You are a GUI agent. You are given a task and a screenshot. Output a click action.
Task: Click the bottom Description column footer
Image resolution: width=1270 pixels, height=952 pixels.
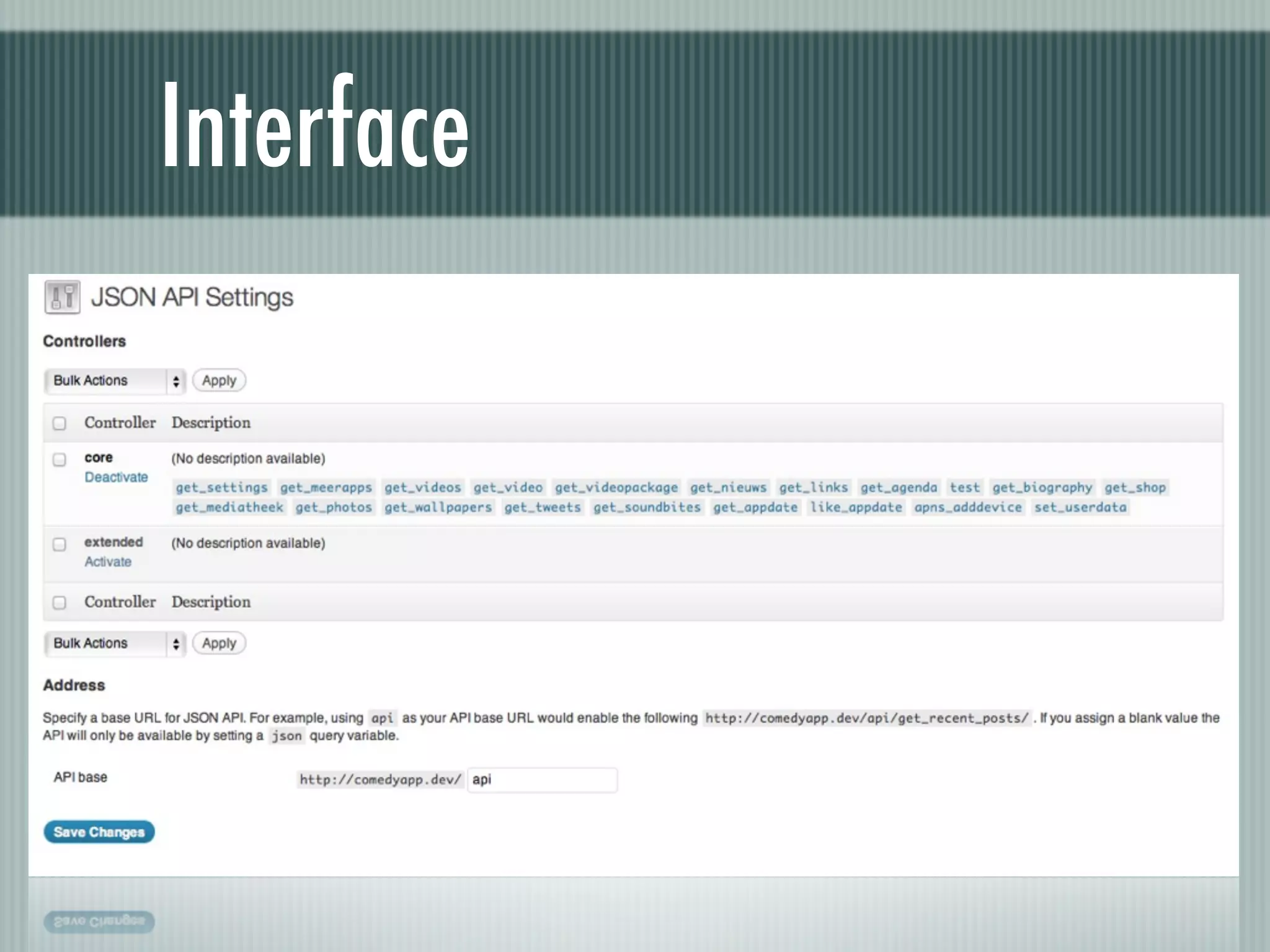tap(211, 602)
